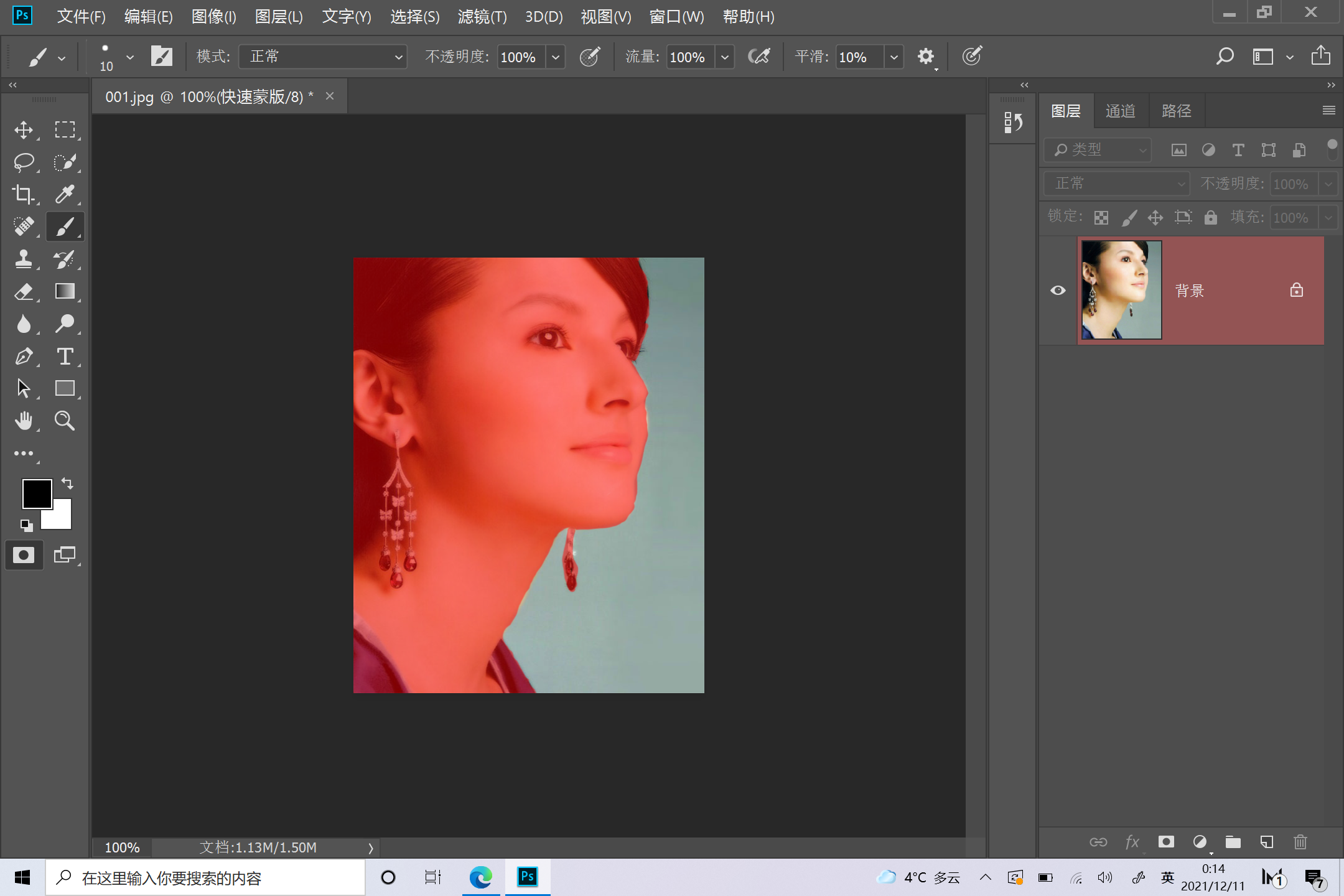Toggle pressure for opacity button
The image size is (1344, 896).
[x=590, y=57]
